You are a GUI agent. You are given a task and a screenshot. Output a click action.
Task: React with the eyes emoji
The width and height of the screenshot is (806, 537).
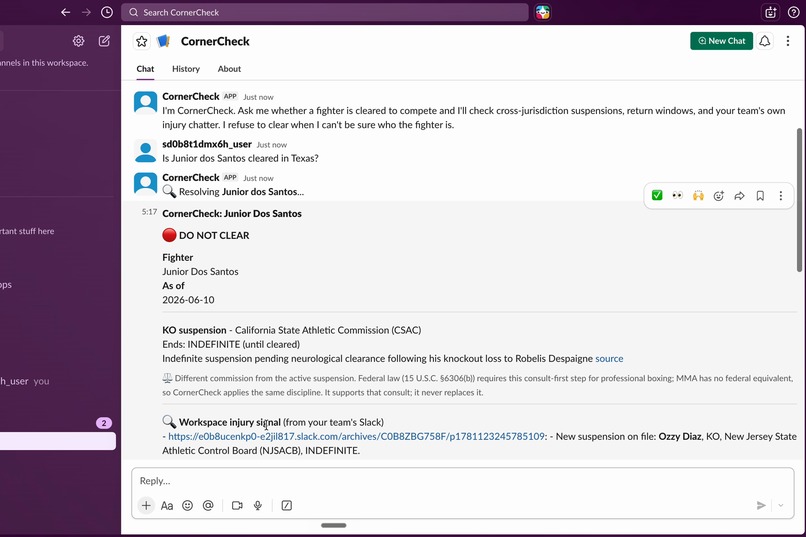[x=677, y=195]
